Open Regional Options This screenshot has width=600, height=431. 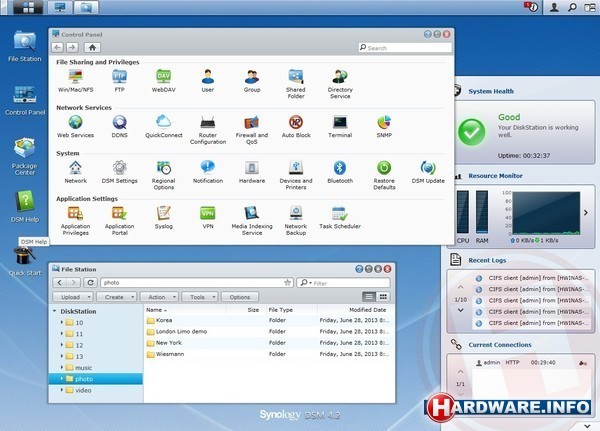(163, 175)
